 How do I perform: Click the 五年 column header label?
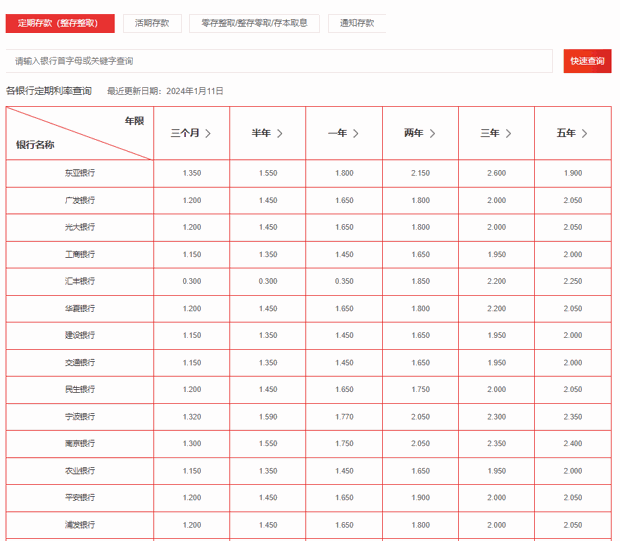566,133
